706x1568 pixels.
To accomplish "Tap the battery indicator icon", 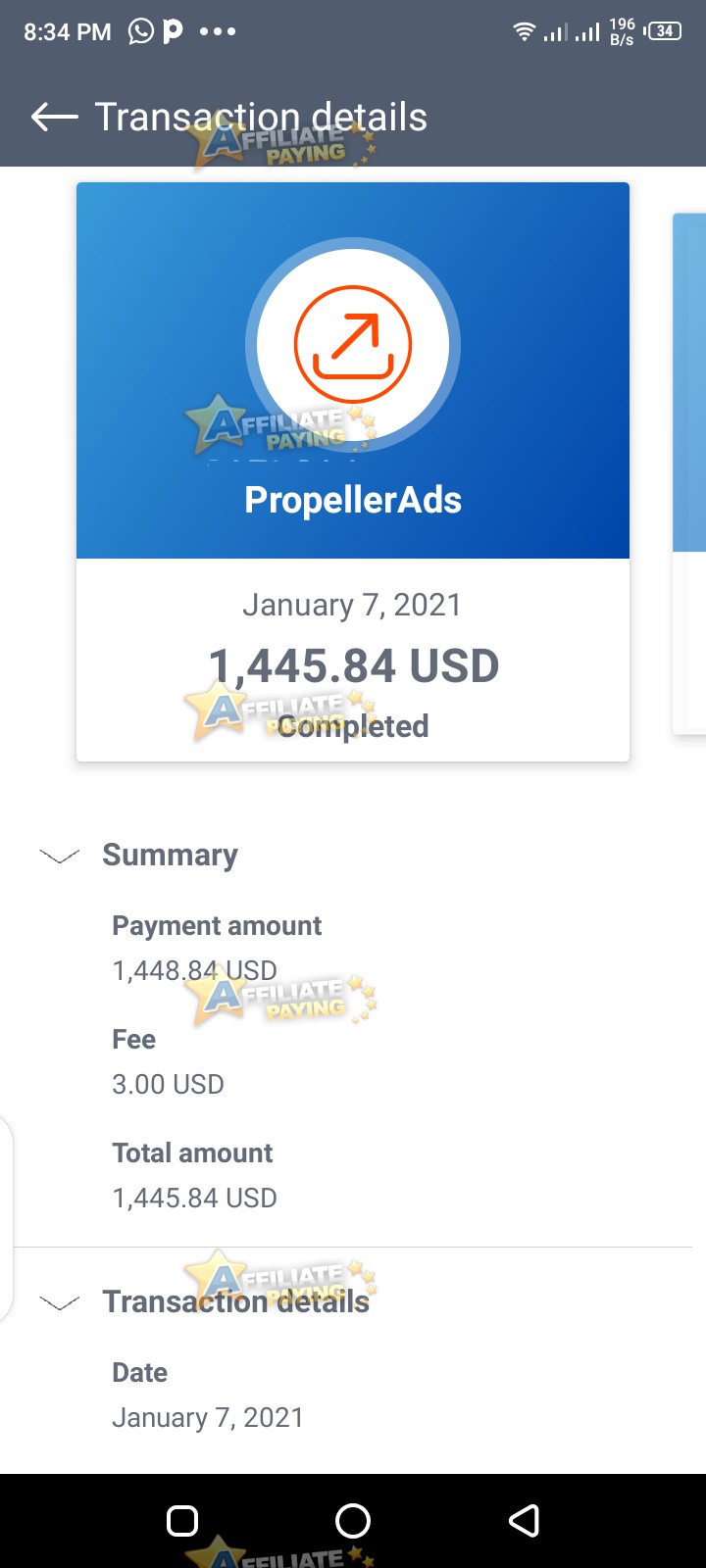I will click(x=663, y=31).
